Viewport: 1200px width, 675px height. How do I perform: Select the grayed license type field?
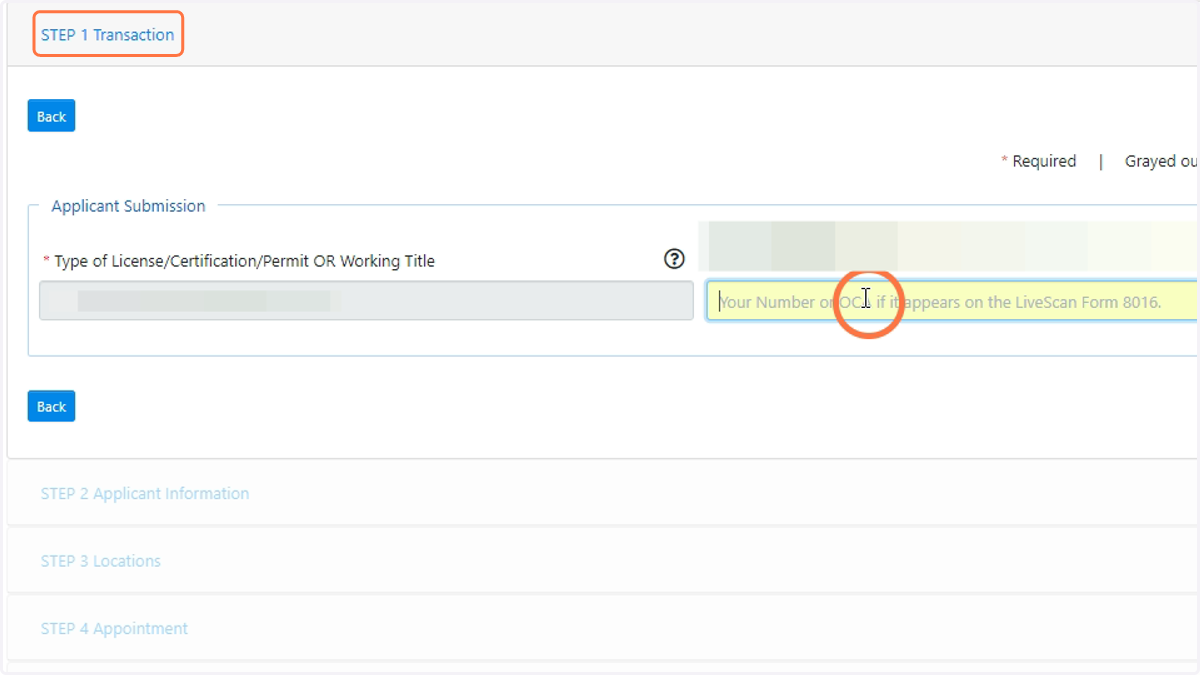(x=366, y=300)
